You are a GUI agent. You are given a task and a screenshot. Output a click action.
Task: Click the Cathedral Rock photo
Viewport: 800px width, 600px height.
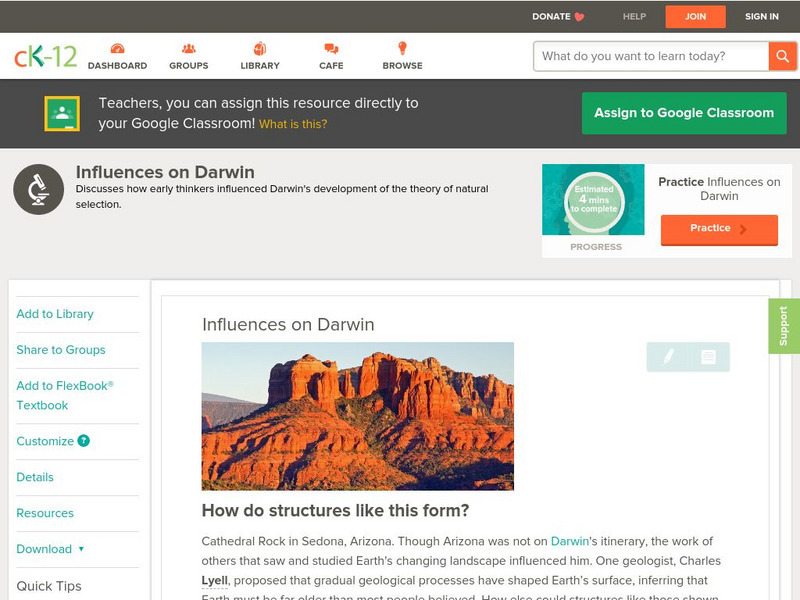pyautogui.click(x=358, y=416)
